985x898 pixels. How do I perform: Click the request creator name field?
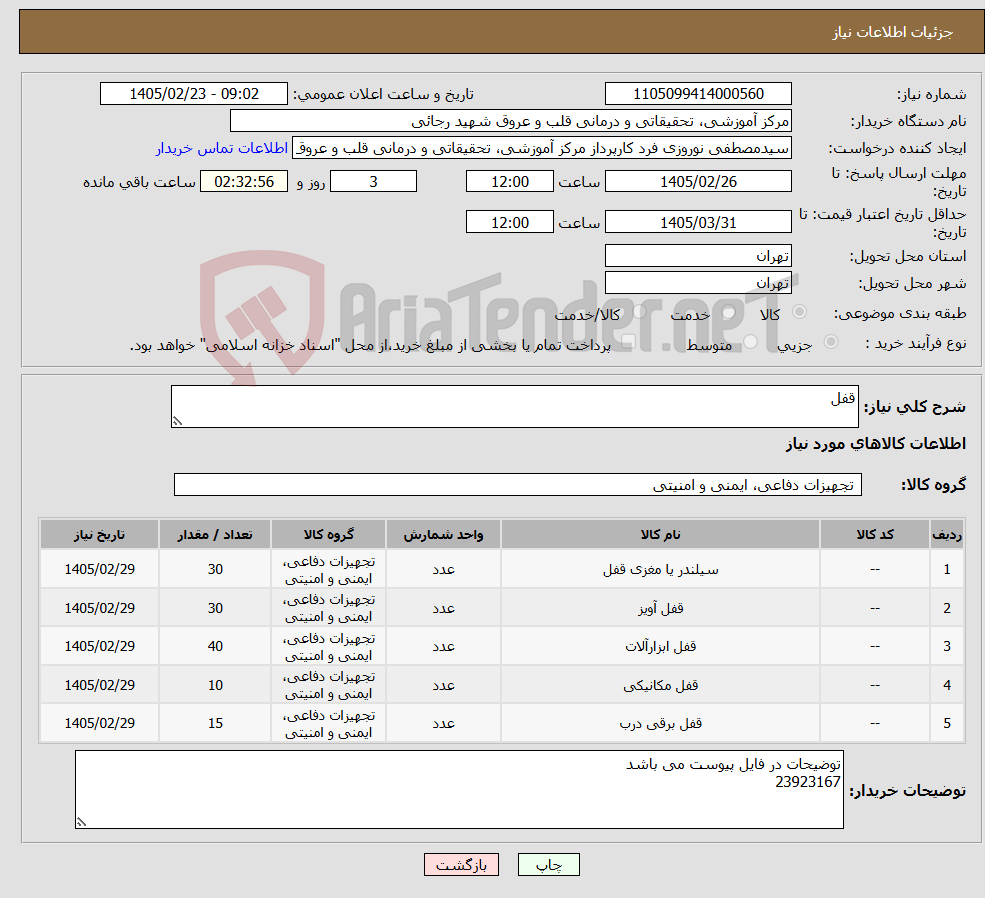coord(541,148)
